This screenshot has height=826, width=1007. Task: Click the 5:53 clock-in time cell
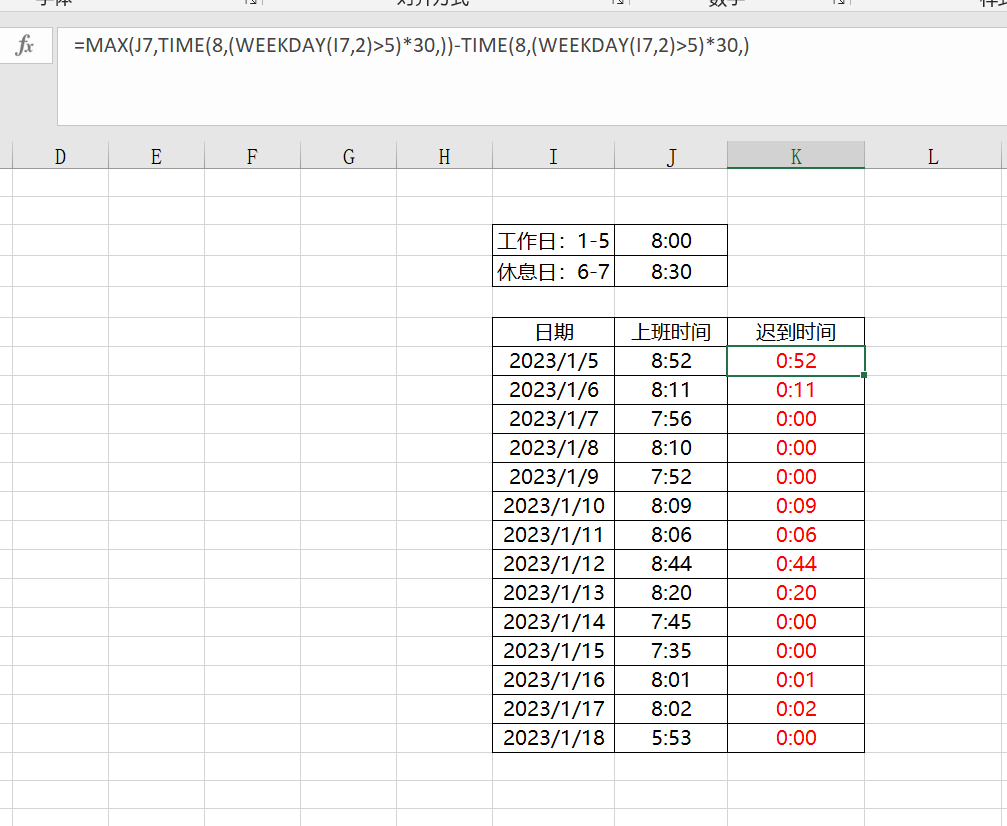(670, 737)
